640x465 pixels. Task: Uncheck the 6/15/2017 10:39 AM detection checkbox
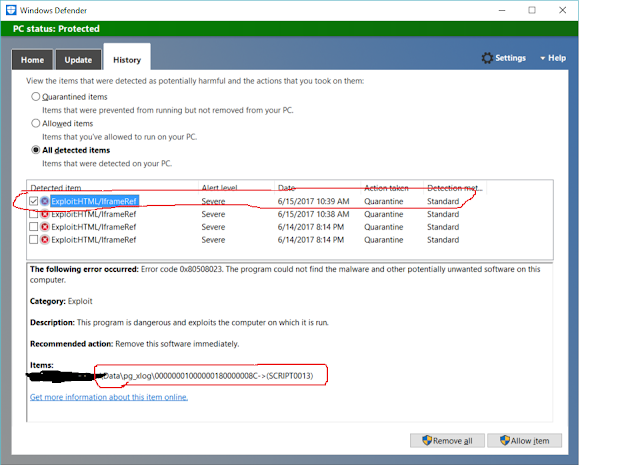(33, 201)
